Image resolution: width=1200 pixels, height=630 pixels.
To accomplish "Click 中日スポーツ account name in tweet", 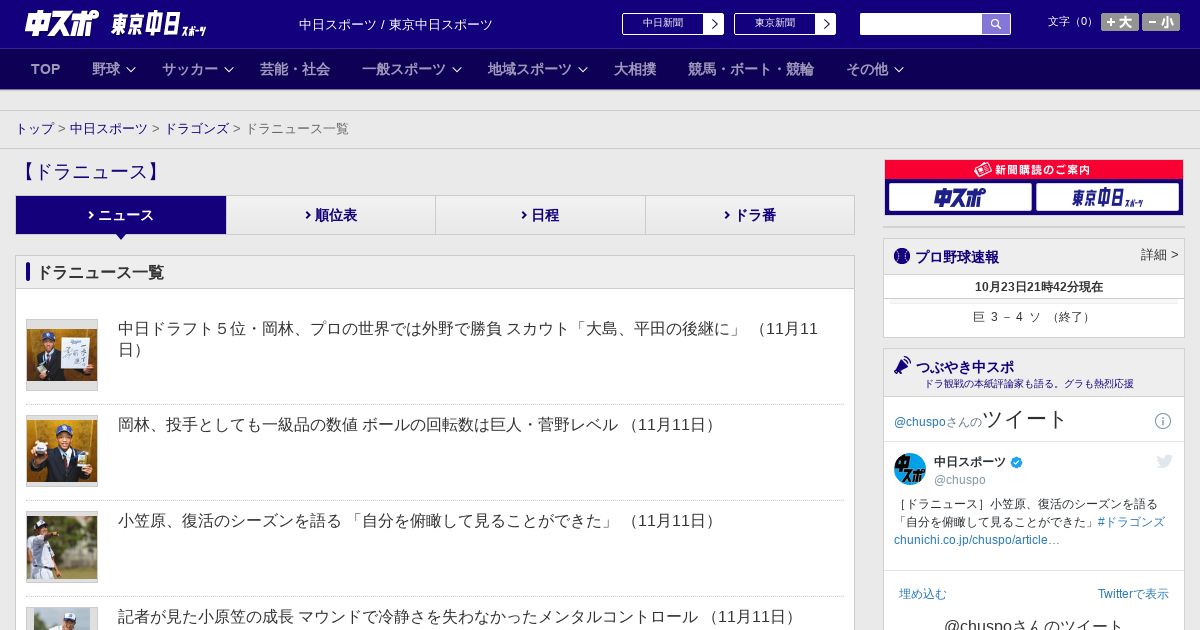I will point(970,462).
